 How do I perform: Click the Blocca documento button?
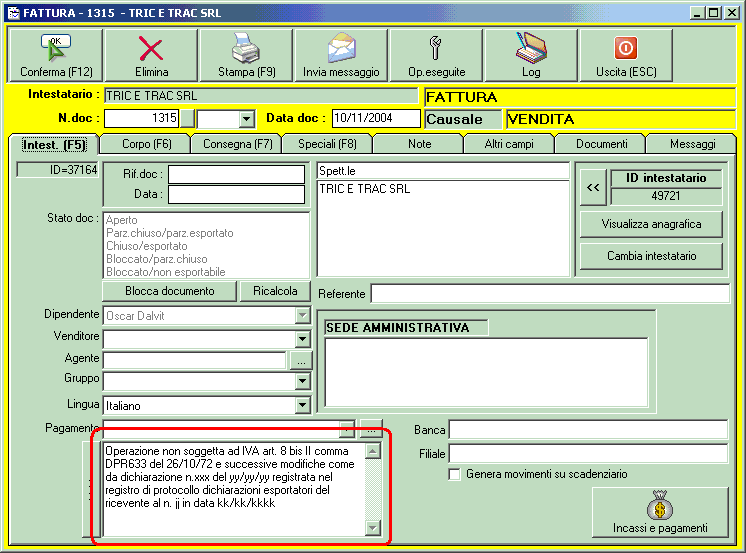169,291
